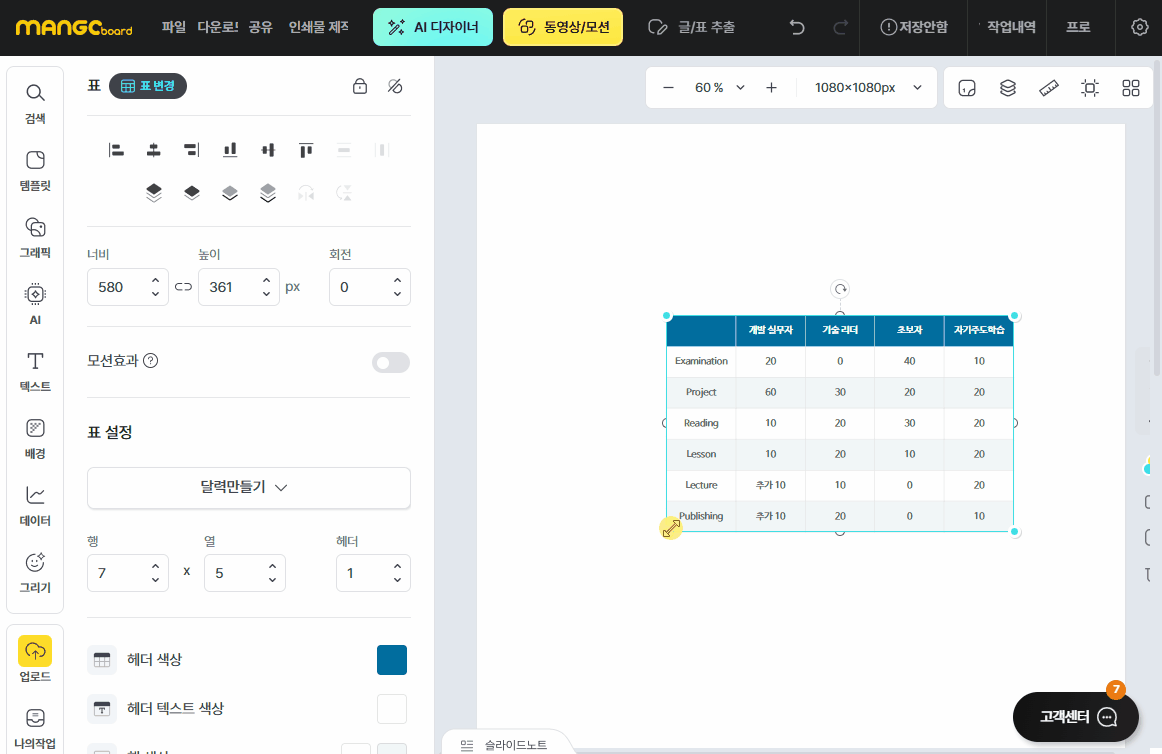Image resolution: width=1162 pixels, height=754 pixels.
Task: Open the 검색 search panel
Action: pos(35,104)
